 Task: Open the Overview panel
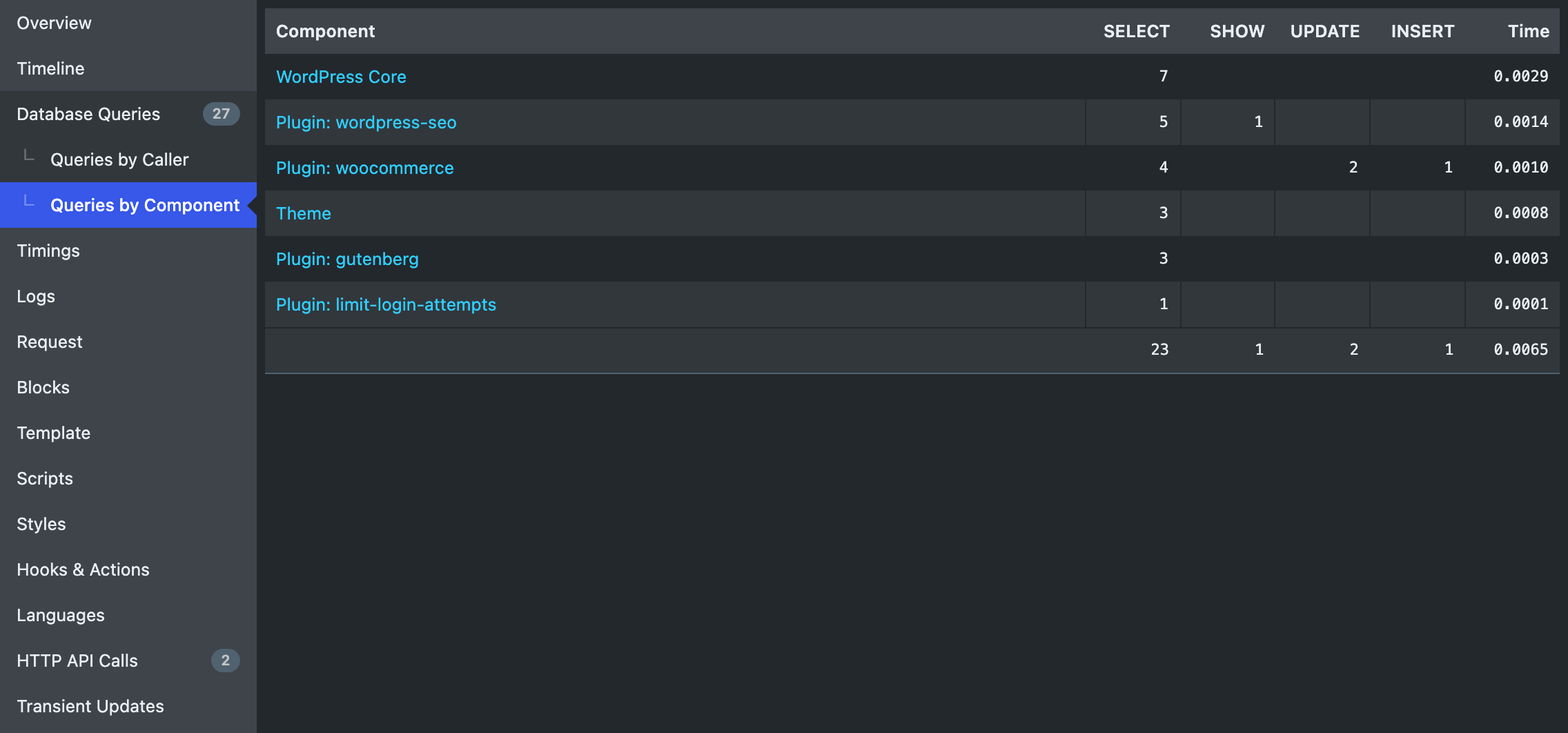click(x=54, y=23)
